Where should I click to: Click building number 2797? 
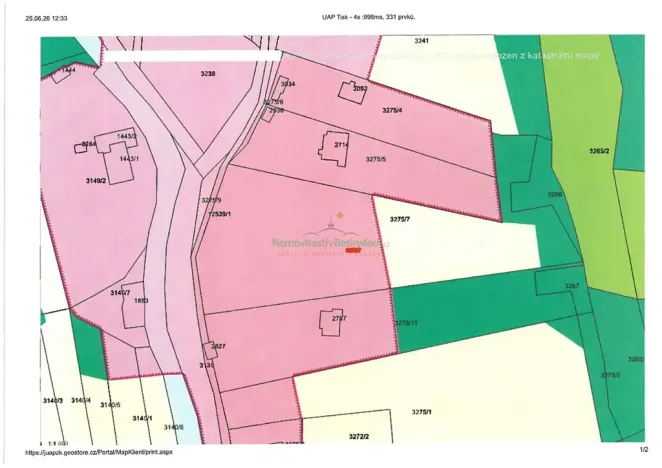tap(339, 318)
